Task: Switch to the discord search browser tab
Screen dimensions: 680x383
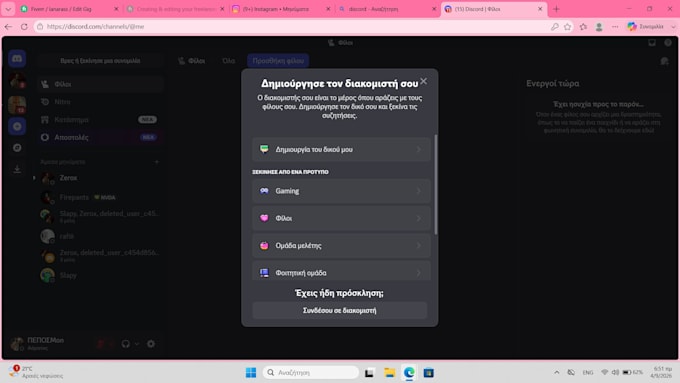Action: (x=387, y=9)
